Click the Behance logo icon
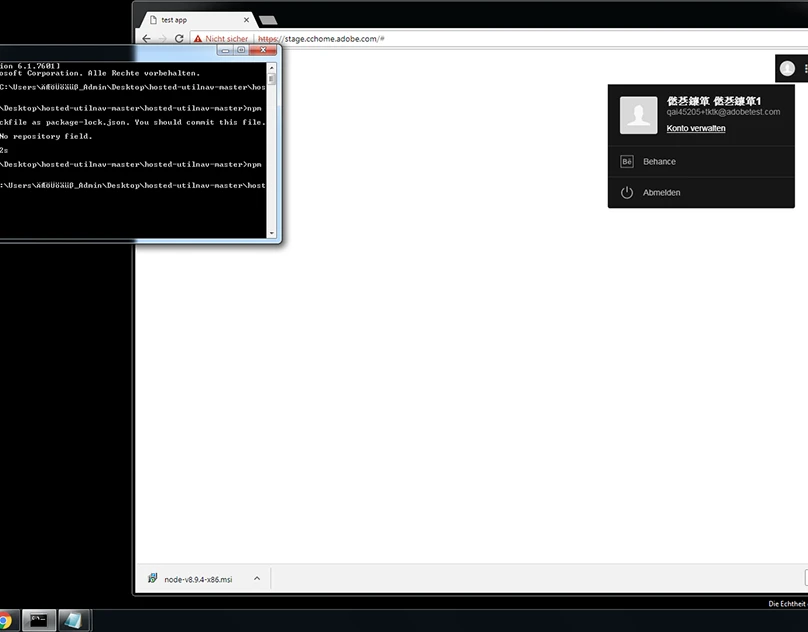808x632 pixels. [627, 161]
